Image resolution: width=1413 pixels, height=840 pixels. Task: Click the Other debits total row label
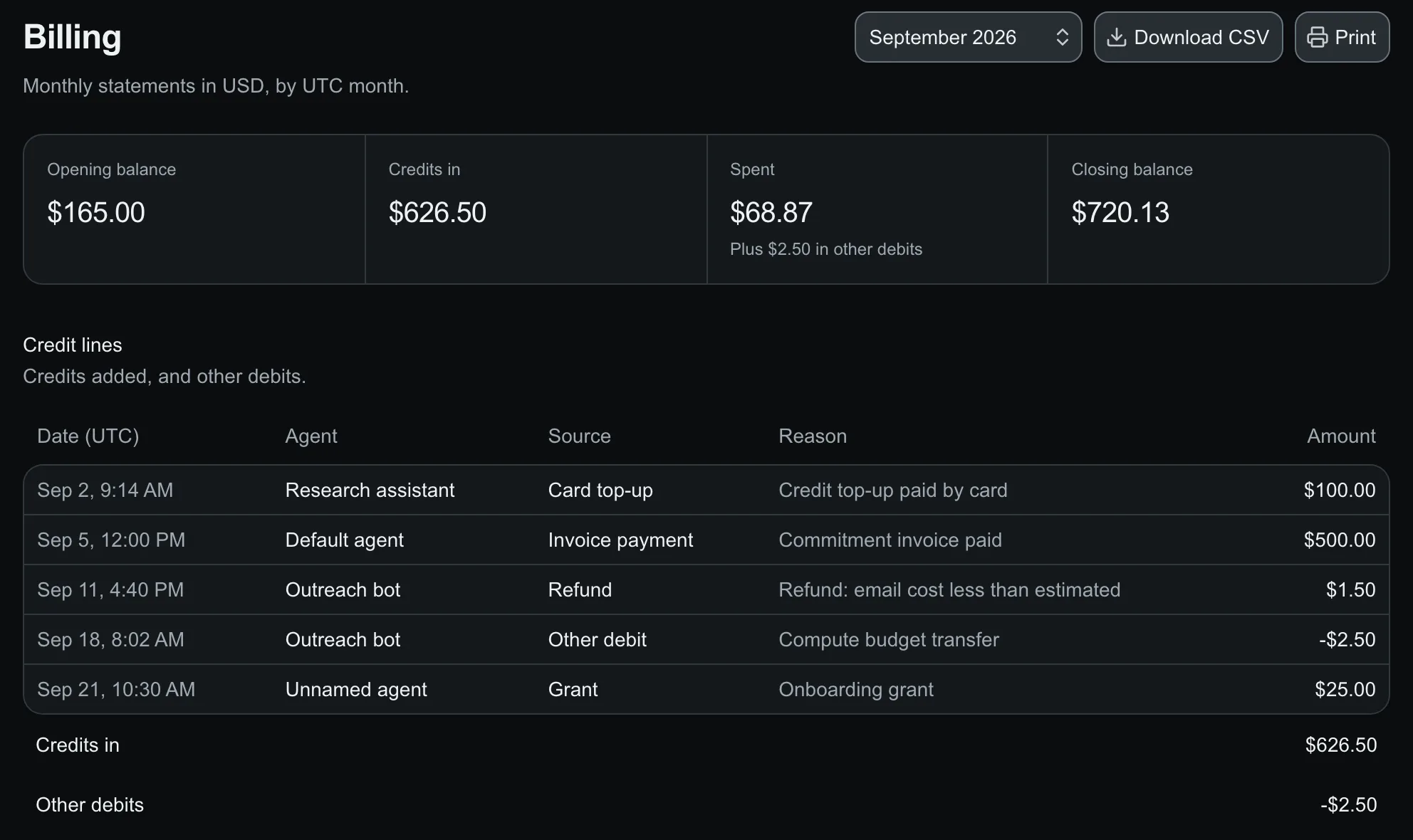click(90, 804)
